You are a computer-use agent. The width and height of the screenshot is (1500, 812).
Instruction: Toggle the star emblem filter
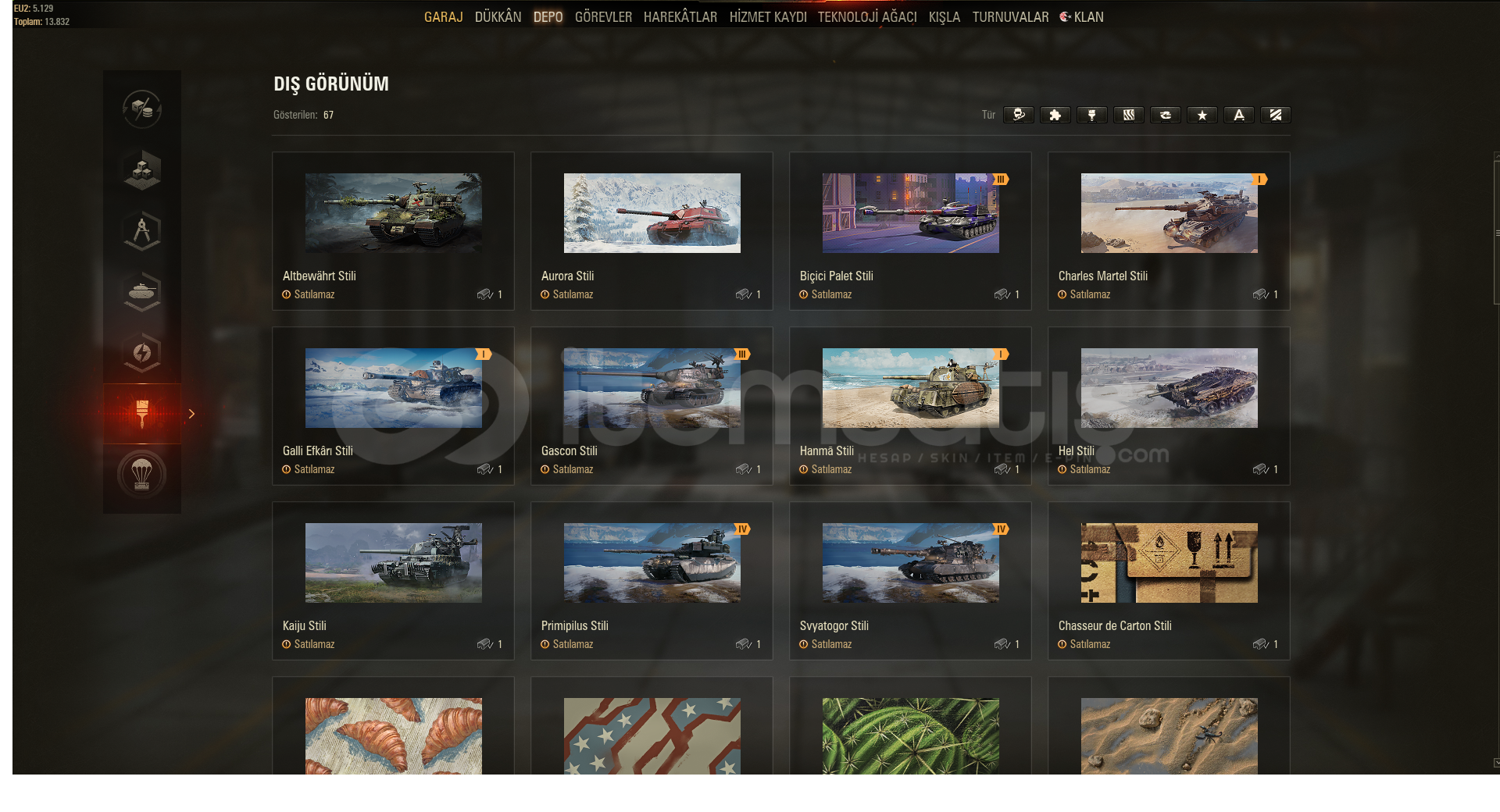tap(1202, 115)
